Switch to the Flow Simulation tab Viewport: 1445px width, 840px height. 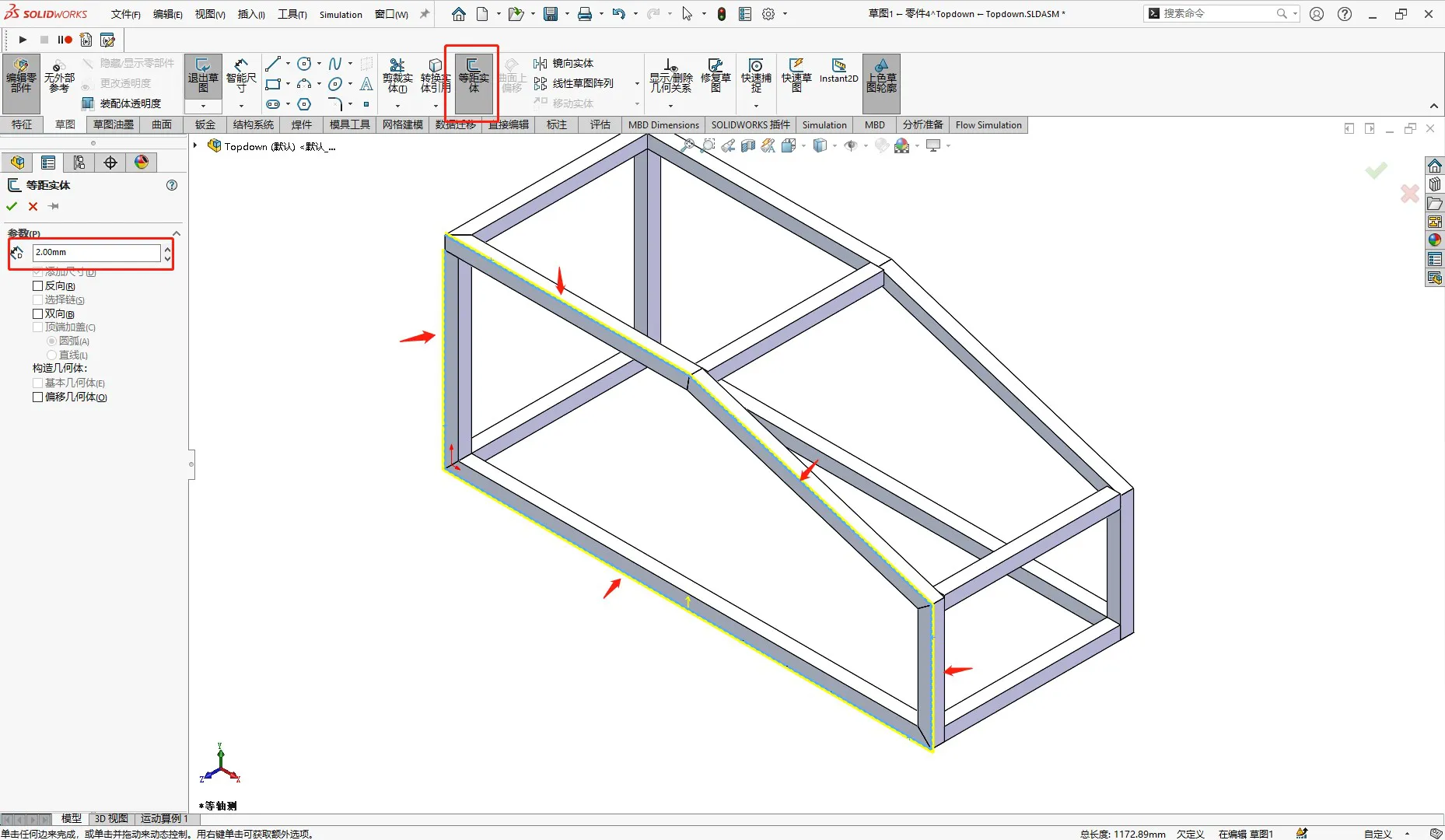pyautogui.click(x=988, y=124)
